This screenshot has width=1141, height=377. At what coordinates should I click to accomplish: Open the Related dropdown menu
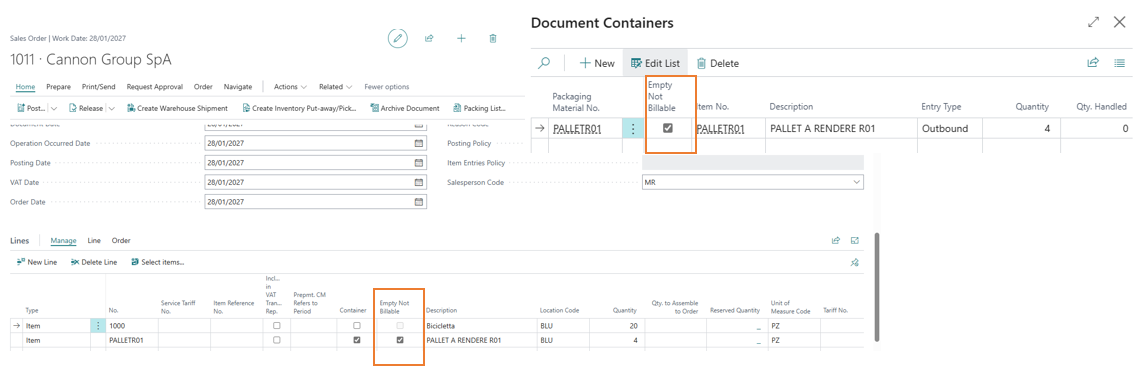(x=335, y=87)
